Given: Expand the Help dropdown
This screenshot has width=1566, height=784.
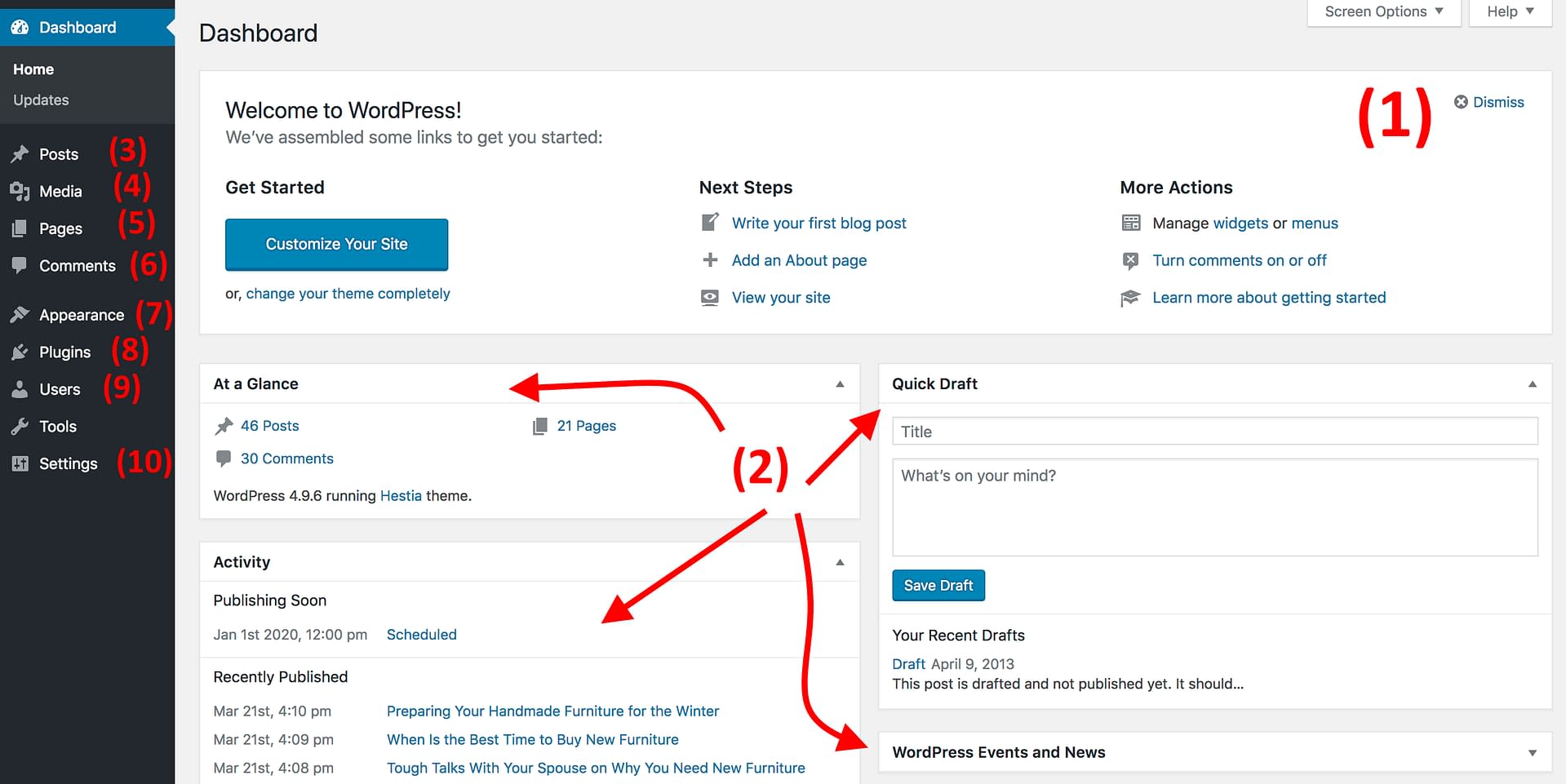Looking at the screenshot, I should (x=1509, y=11).
